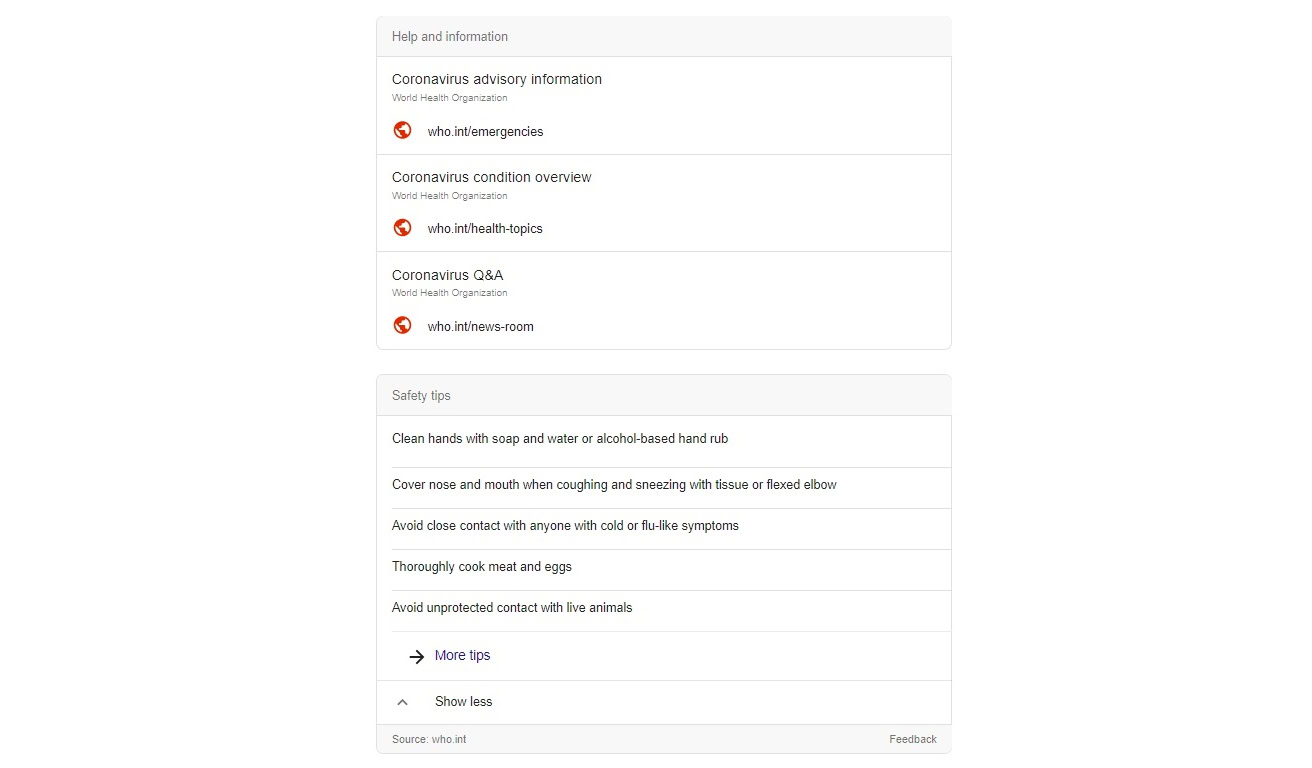This screenshot has width=1312, height=768.
Task: Click the arrow icon next to More tips
Action: pos(416,656)
